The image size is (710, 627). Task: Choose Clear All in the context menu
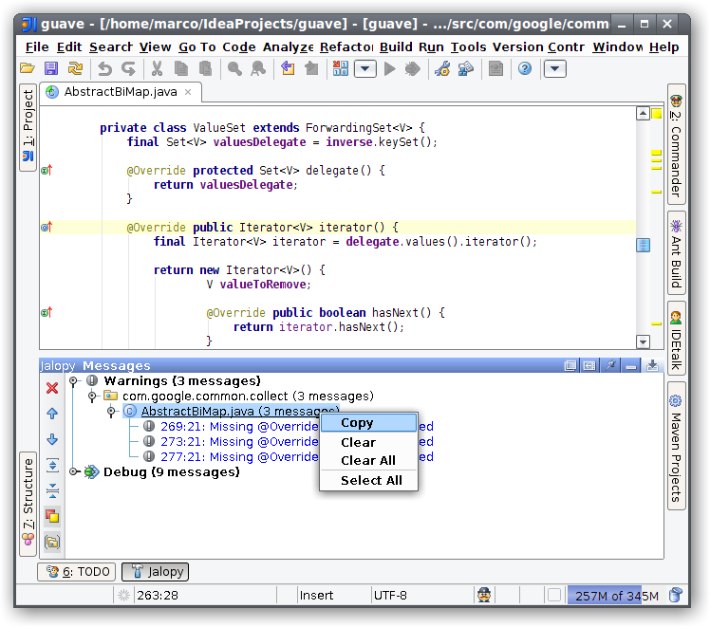(x=369, y=460)
